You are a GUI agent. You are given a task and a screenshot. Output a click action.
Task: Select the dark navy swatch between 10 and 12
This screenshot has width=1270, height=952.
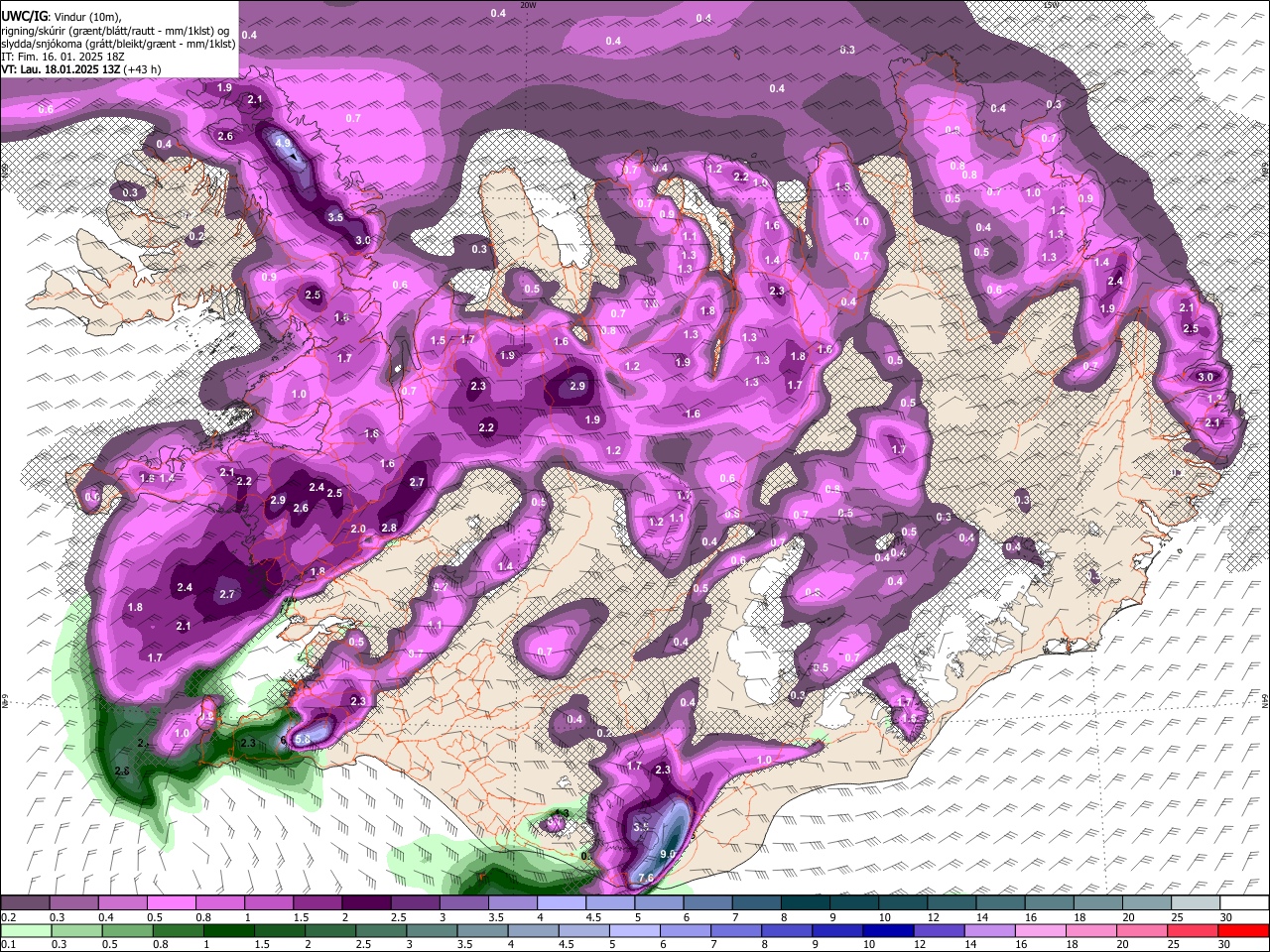coord(886,930)
